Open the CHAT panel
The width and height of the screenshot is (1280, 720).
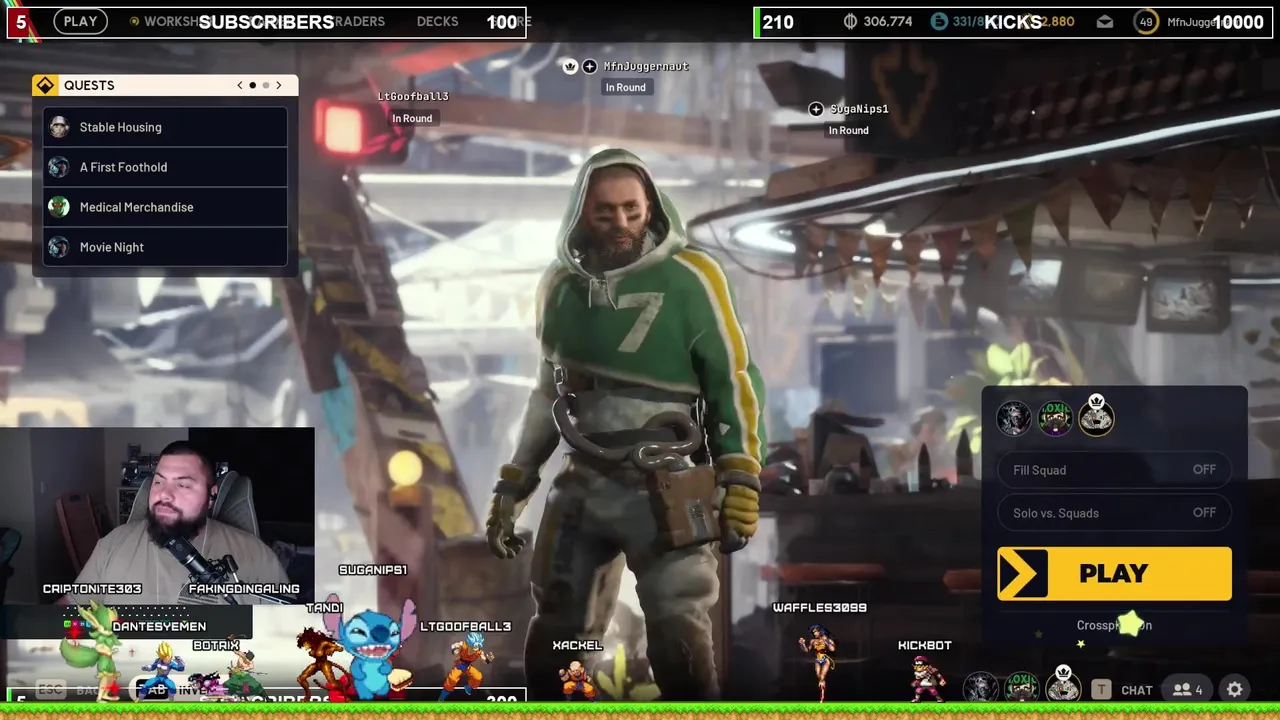(1137, 690)
